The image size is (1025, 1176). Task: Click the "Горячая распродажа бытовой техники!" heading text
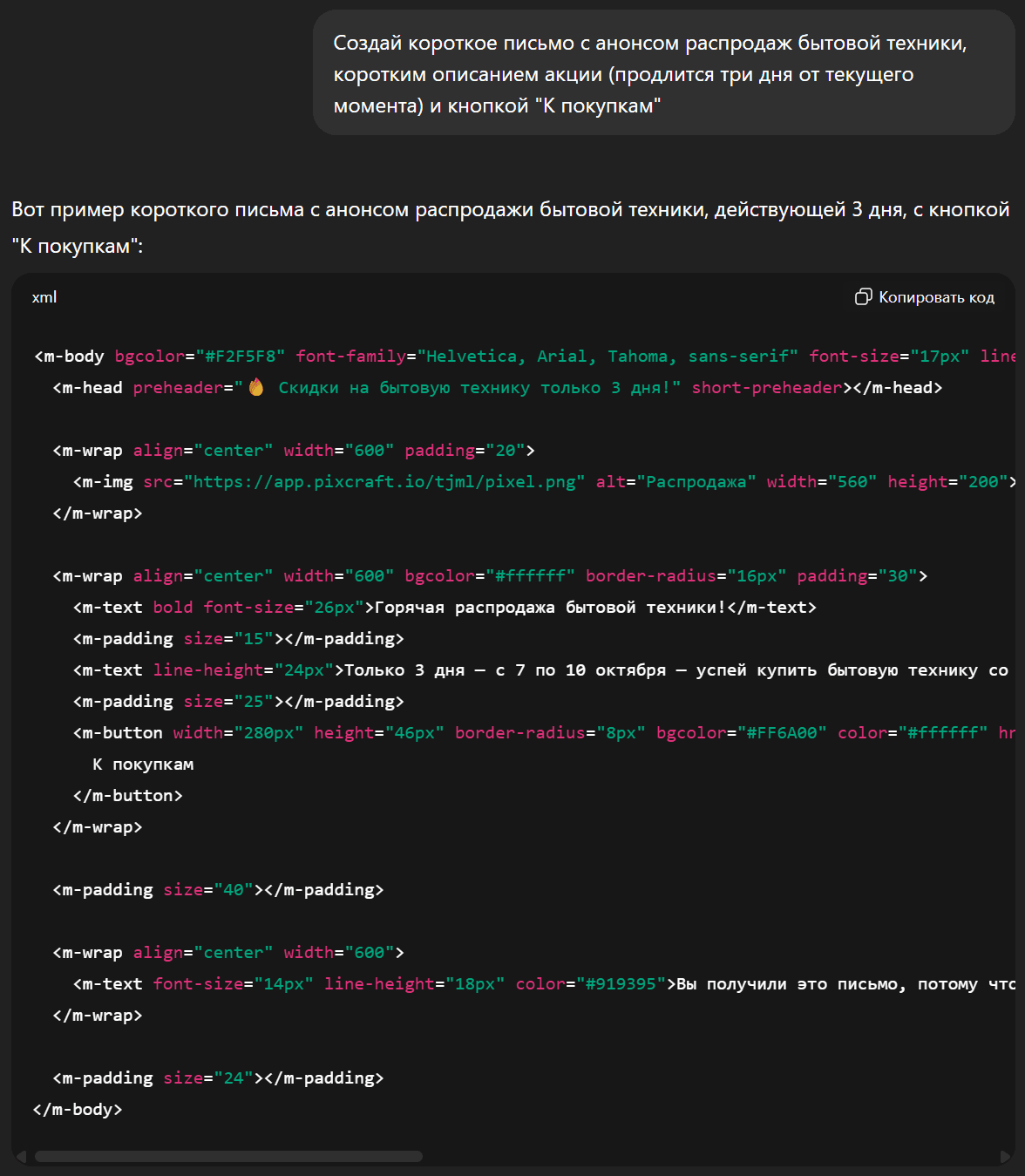click(x=550, y=608)
